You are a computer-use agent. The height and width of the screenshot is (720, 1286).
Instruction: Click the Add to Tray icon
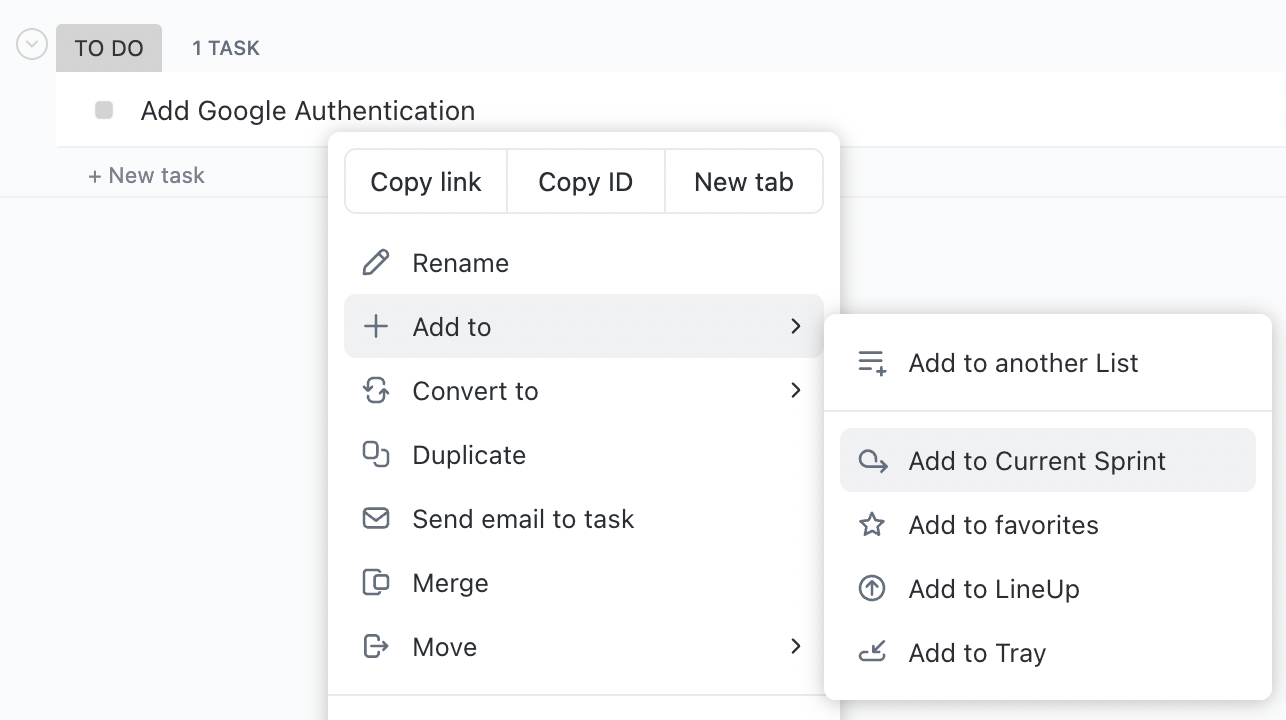pyautogui.click(x=872, y=653)
